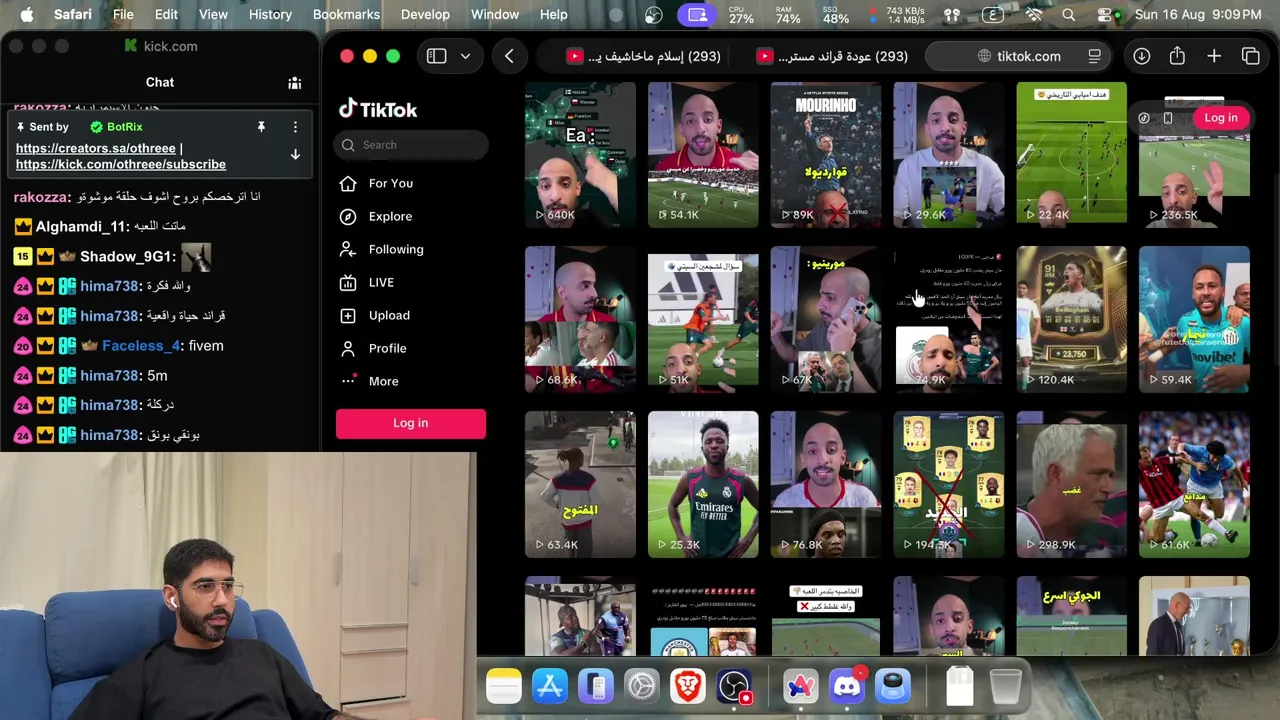
Task: Go back in Safari
Action: coord(509,56)
